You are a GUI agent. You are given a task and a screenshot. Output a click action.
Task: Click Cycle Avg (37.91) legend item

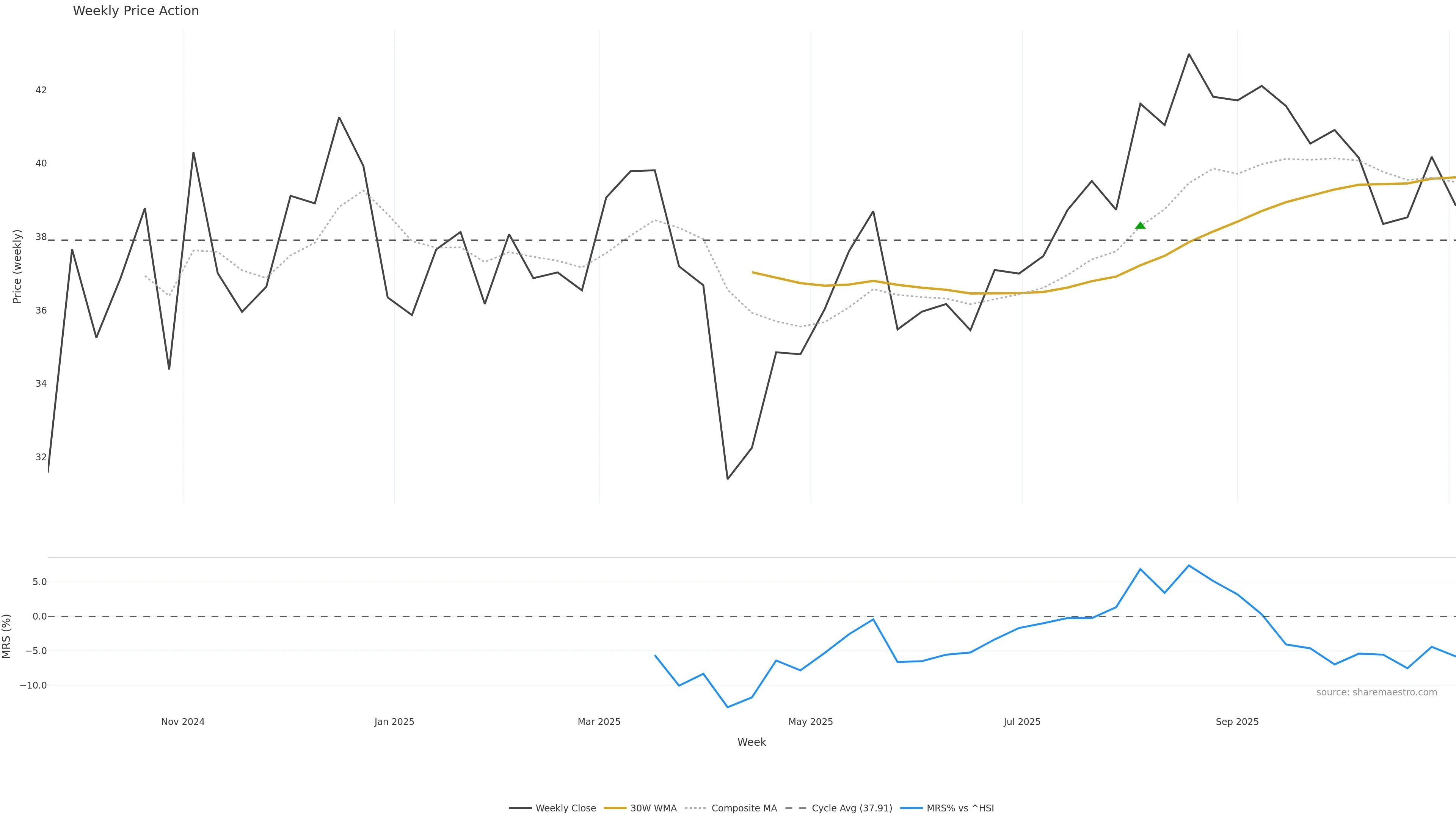pyautogui.click(x=851, y=808)
